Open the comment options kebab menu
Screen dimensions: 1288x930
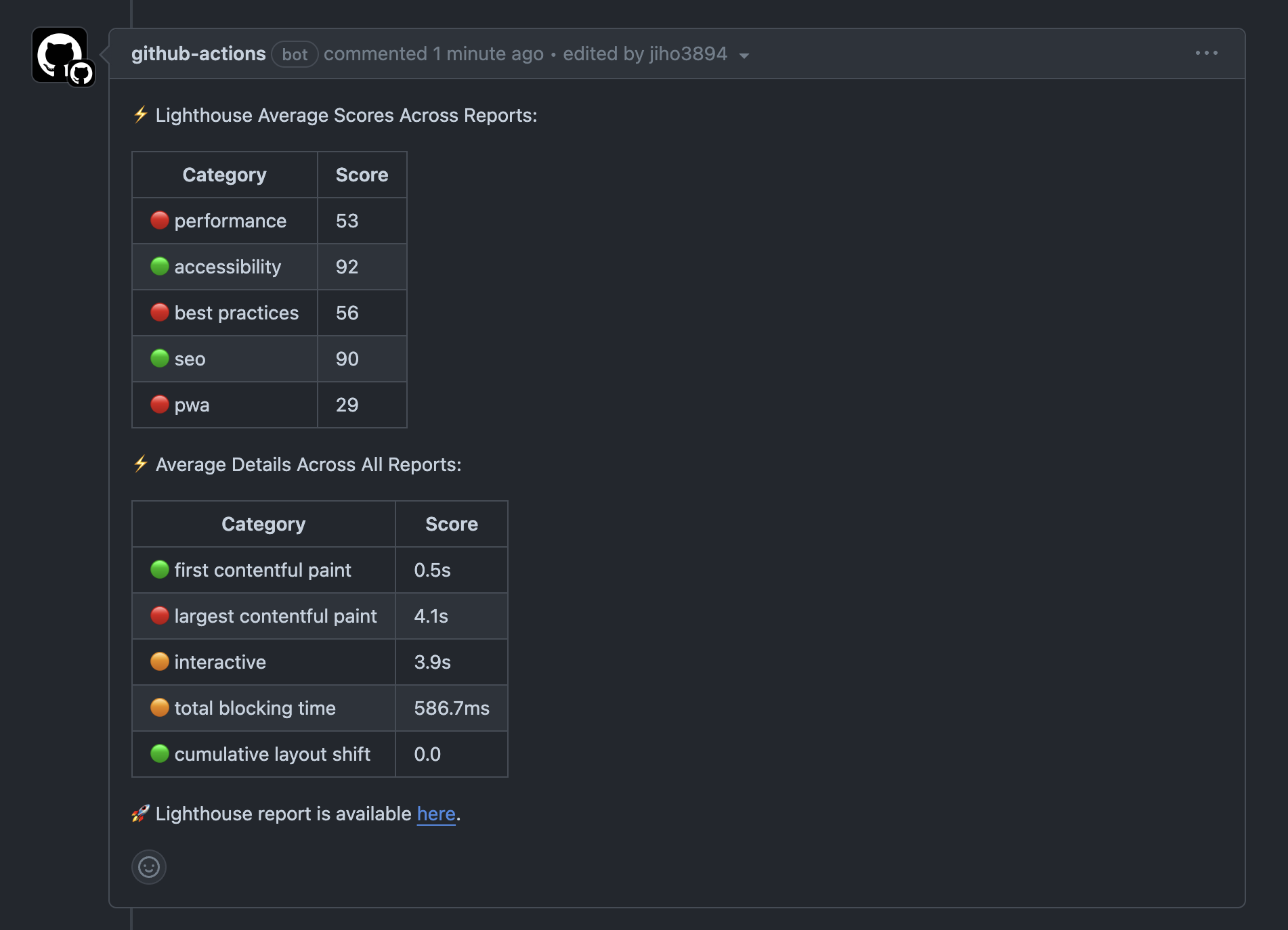1206,53
